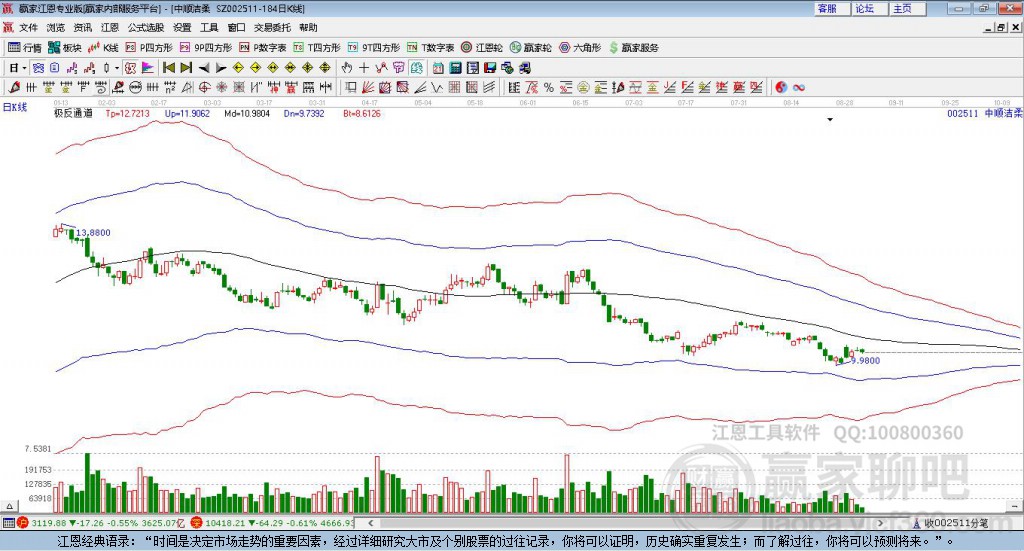Viewport: 1024px width, 551px height.
Task: Open the 设置 menu
Action: [182, 27]
